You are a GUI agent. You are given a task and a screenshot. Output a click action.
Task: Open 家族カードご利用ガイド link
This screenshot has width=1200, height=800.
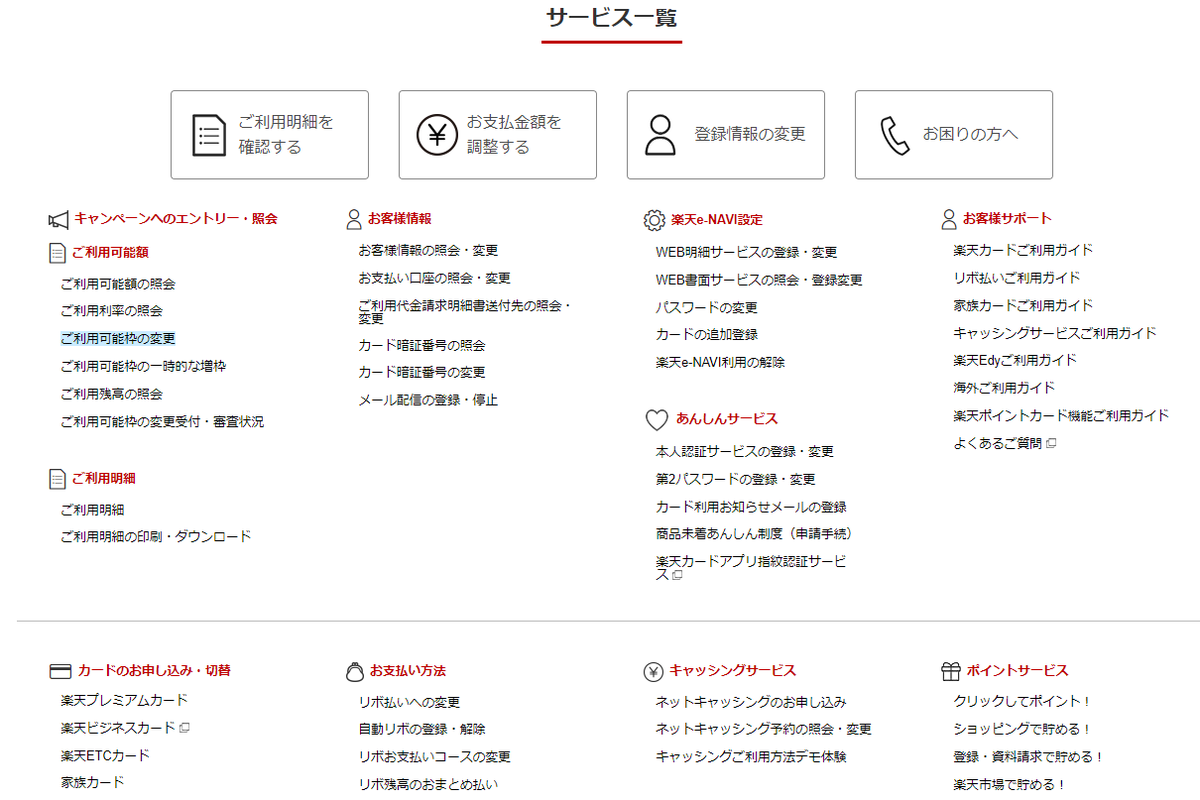(x=1023, y=305)
